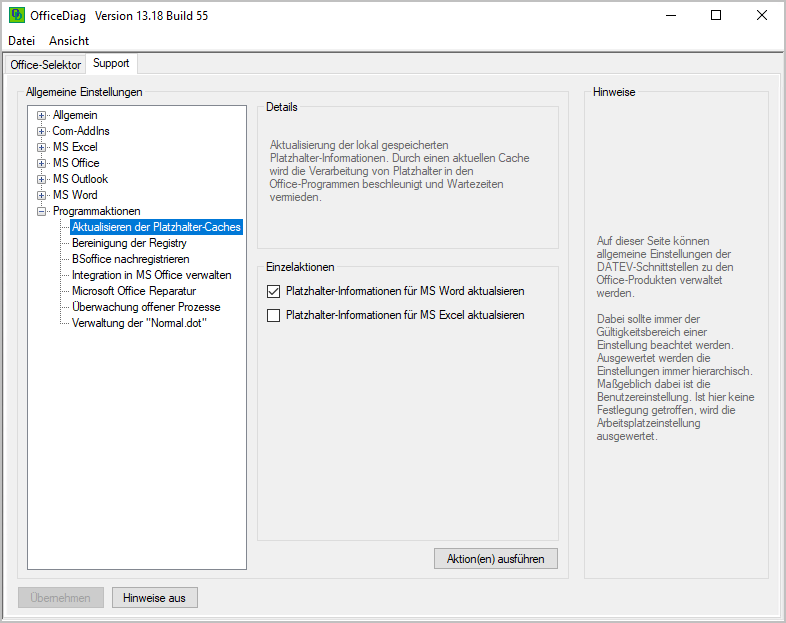Open Verwaltung der "Normal.dot" item
Image resolution: width=786 pixels, height=623 pixels.
(138, 323)
